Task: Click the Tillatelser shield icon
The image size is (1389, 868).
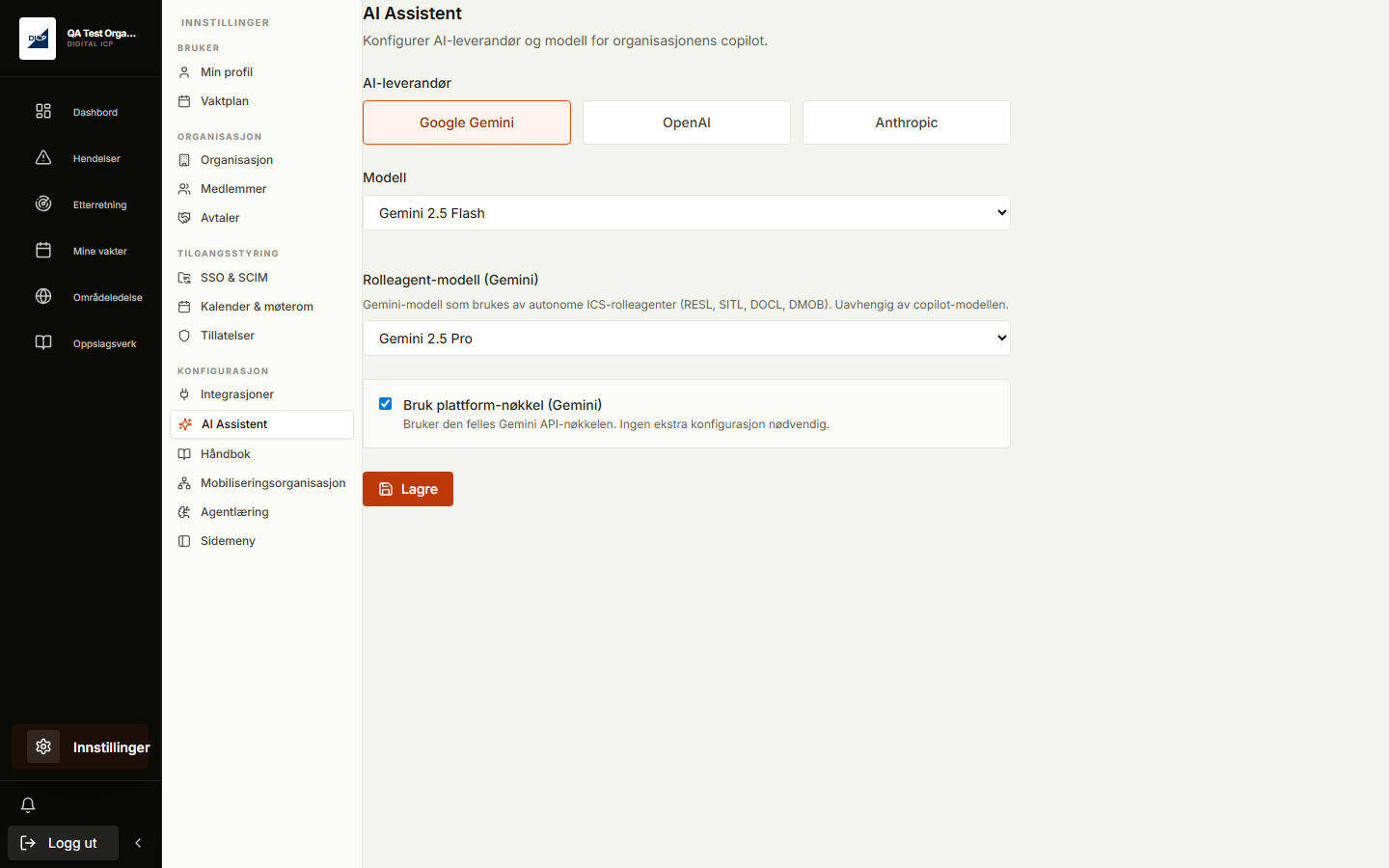Action: coord(184,336)
